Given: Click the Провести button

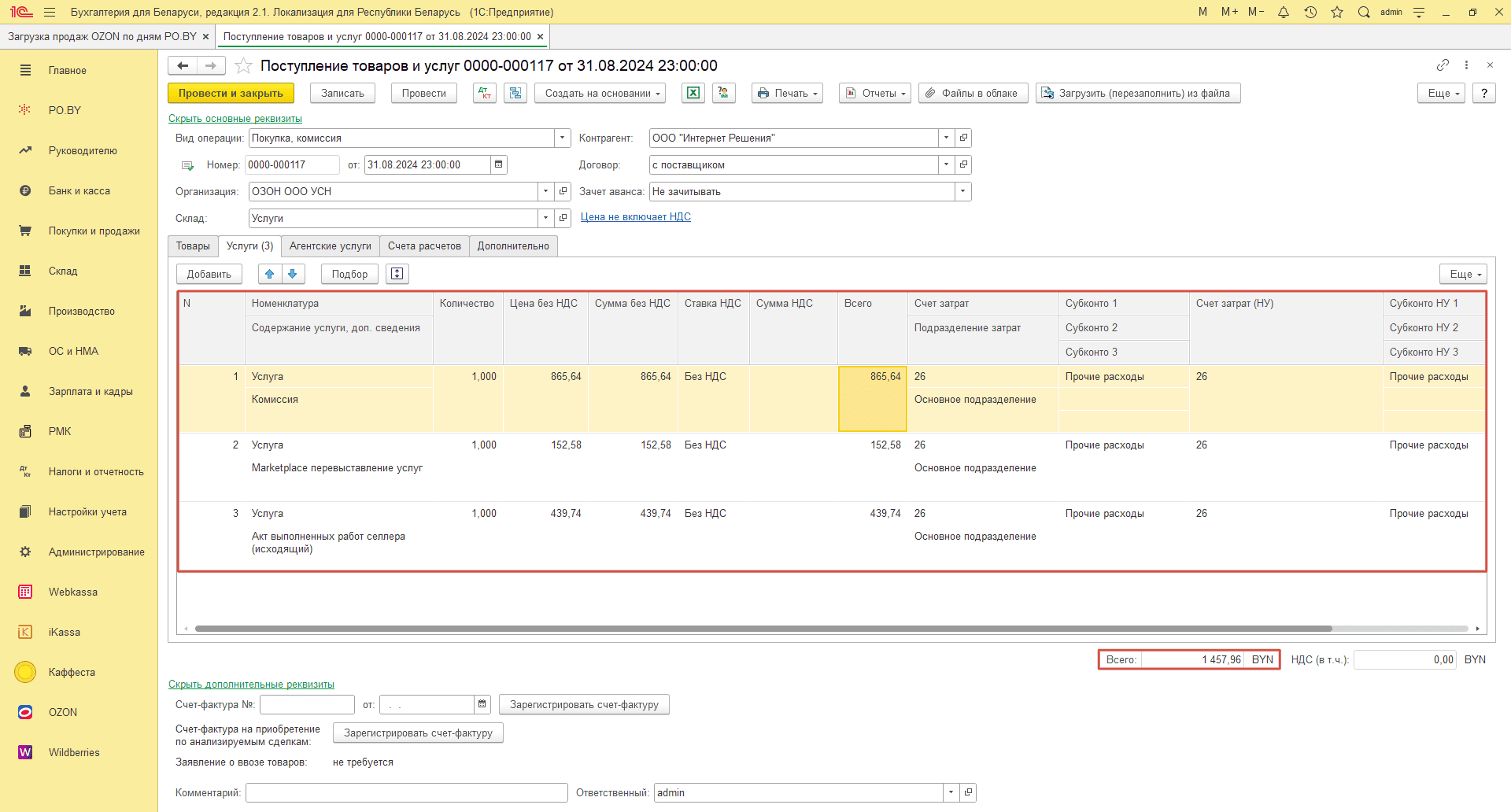Looking at the screenshot, I should pyautogui.click(x=423, y=93).
